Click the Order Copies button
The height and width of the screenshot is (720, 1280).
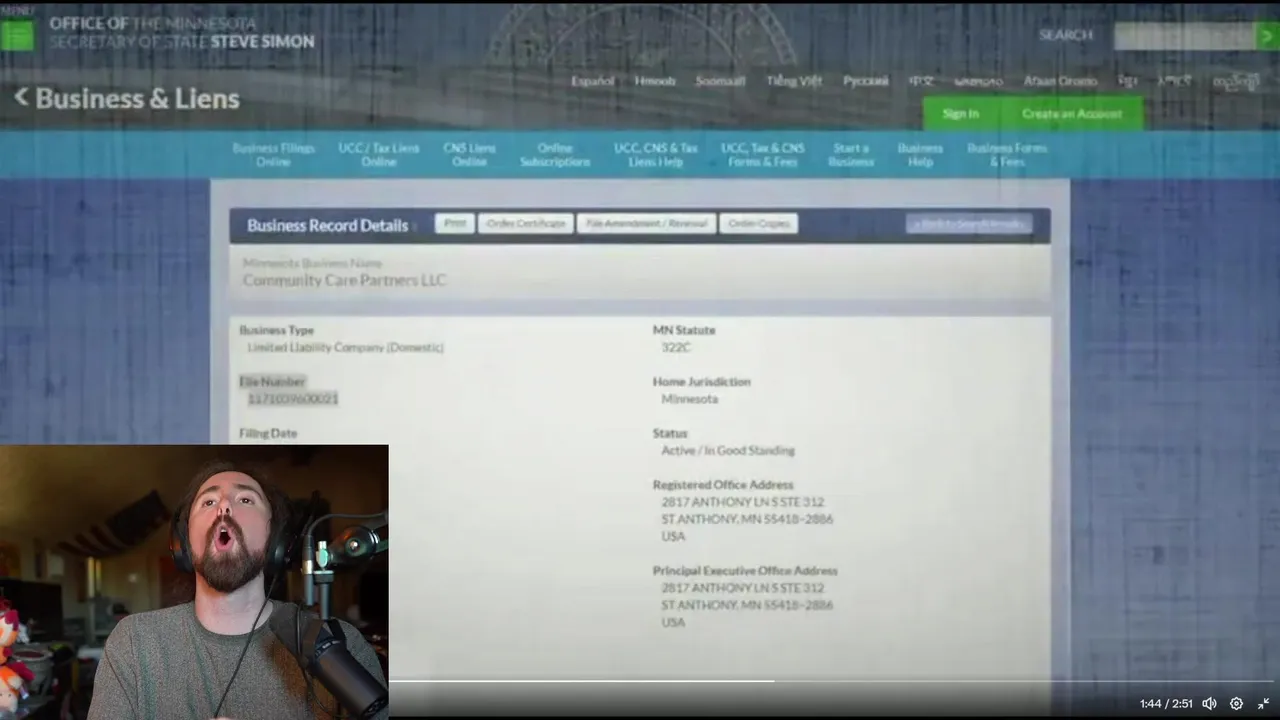(759, 223)
